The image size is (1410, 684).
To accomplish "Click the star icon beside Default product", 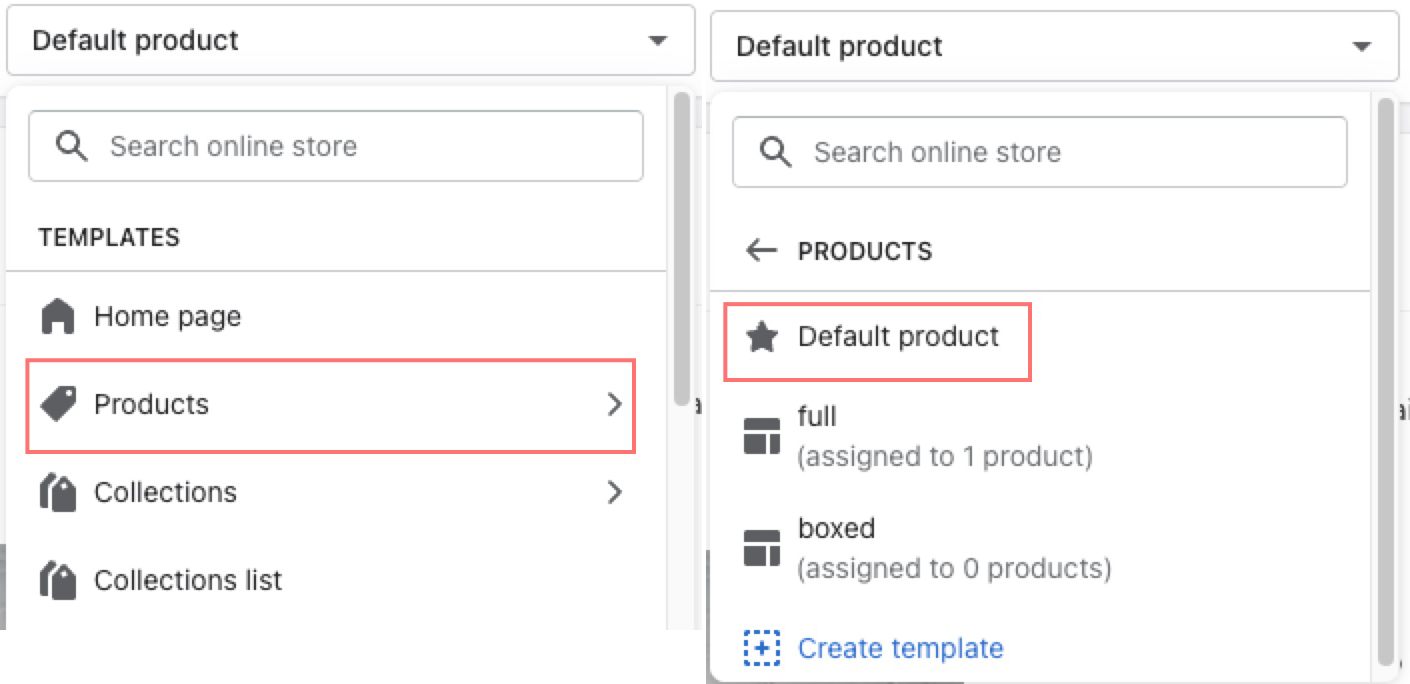I will 762,337.
